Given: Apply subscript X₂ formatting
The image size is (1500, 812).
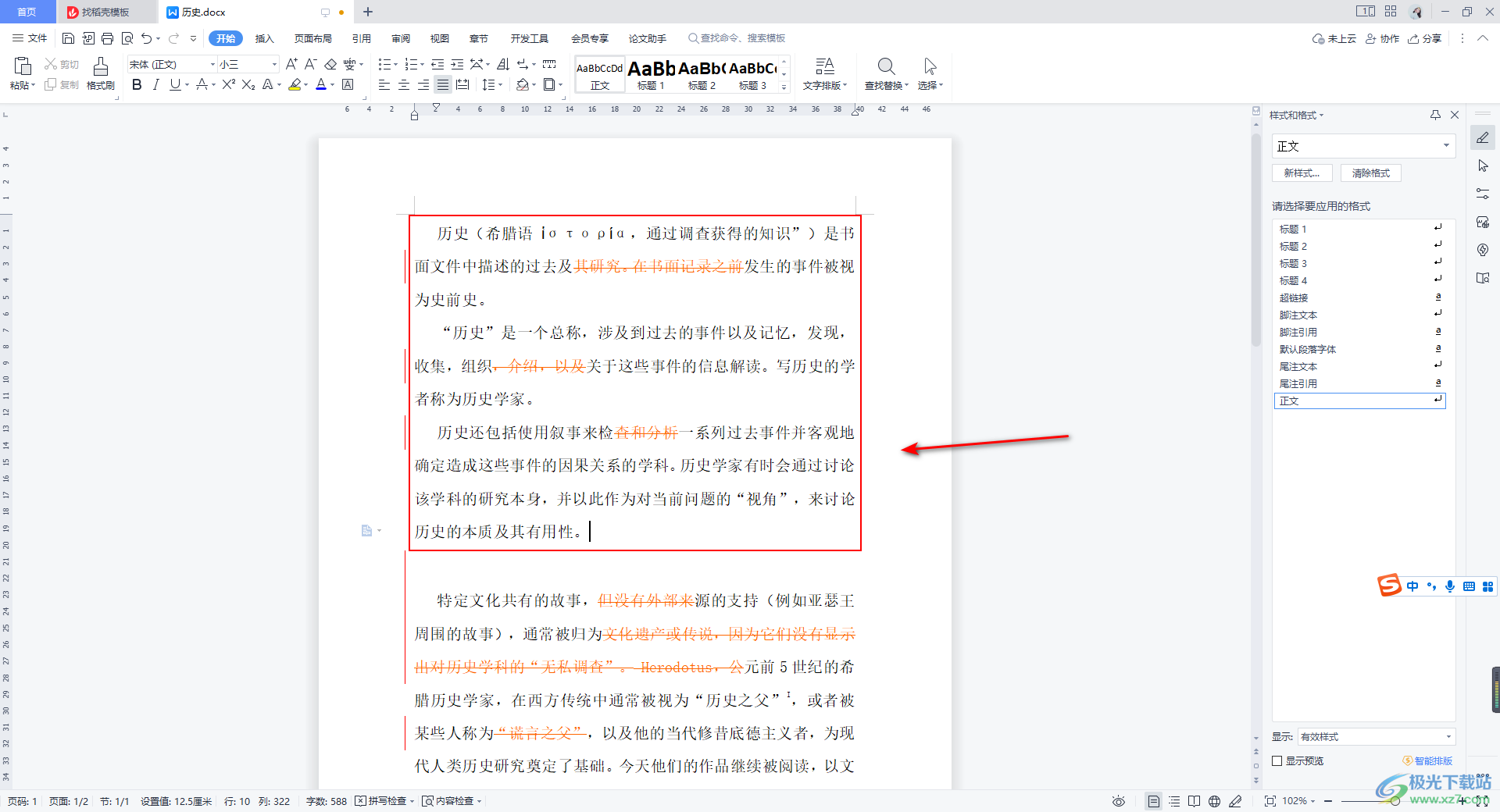Looking at the screenshot, I should pyautogui.click(x=248, y=84).
